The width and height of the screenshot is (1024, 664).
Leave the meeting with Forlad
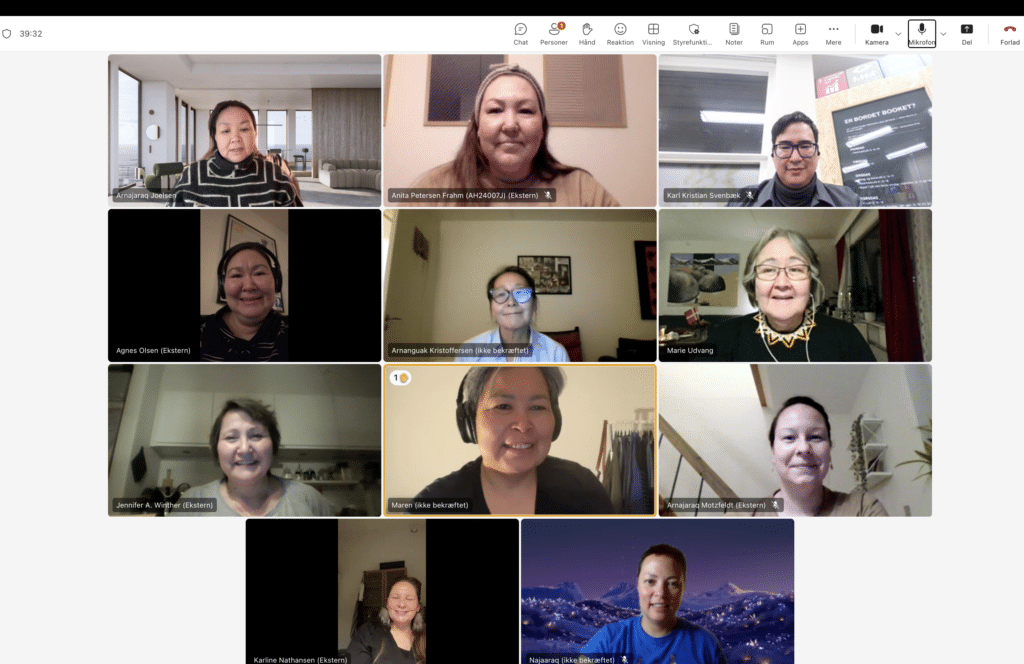(1010, 33)
